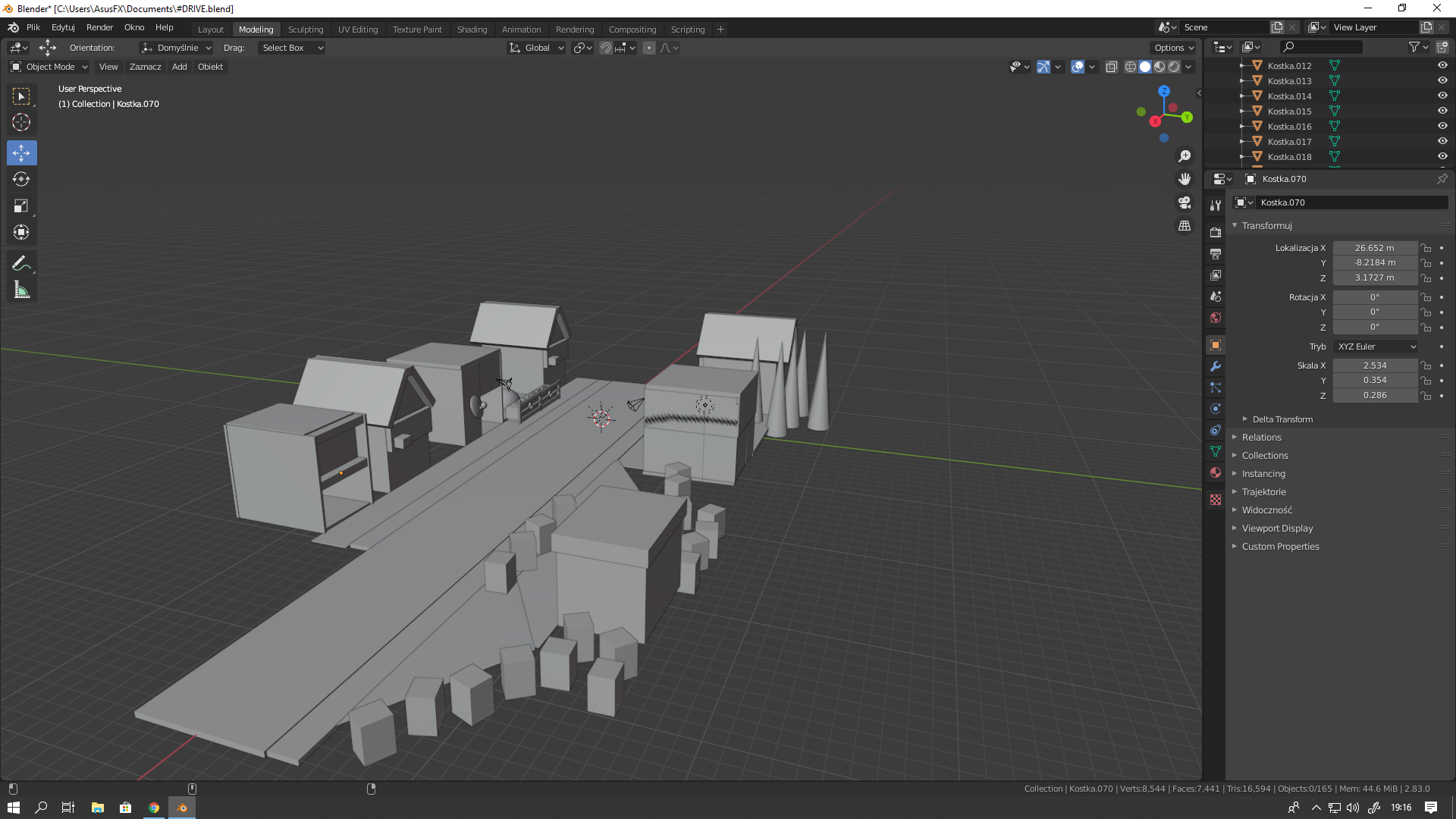1456x819 pixels.
Task: Open Render properties tab
Action: 1216,232
